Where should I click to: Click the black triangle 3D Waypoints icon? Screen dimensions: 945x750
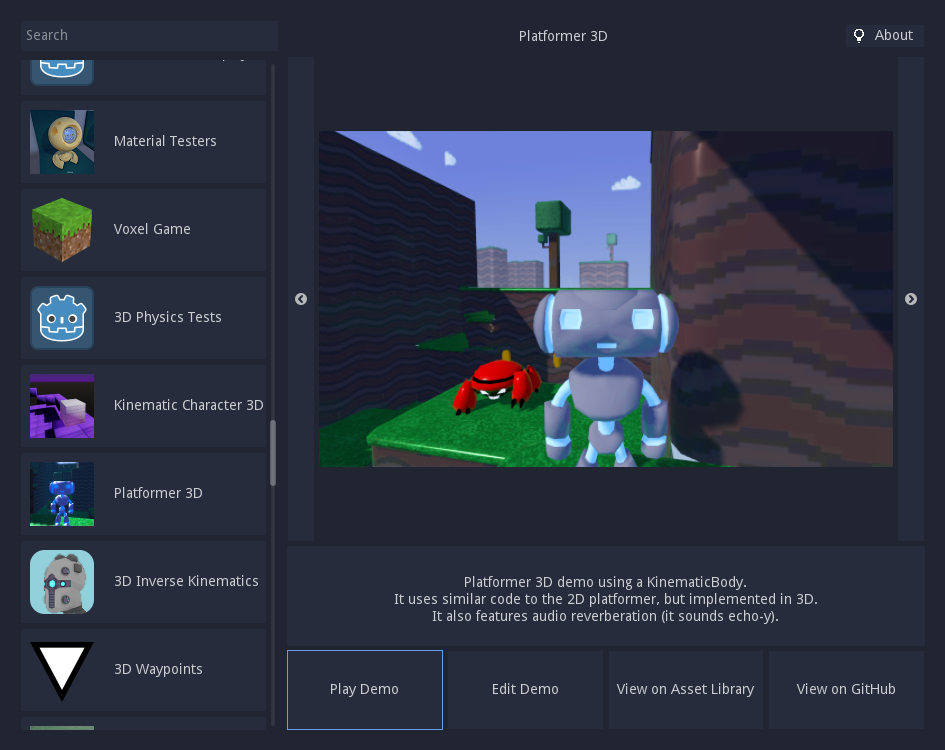pos(62,669)
